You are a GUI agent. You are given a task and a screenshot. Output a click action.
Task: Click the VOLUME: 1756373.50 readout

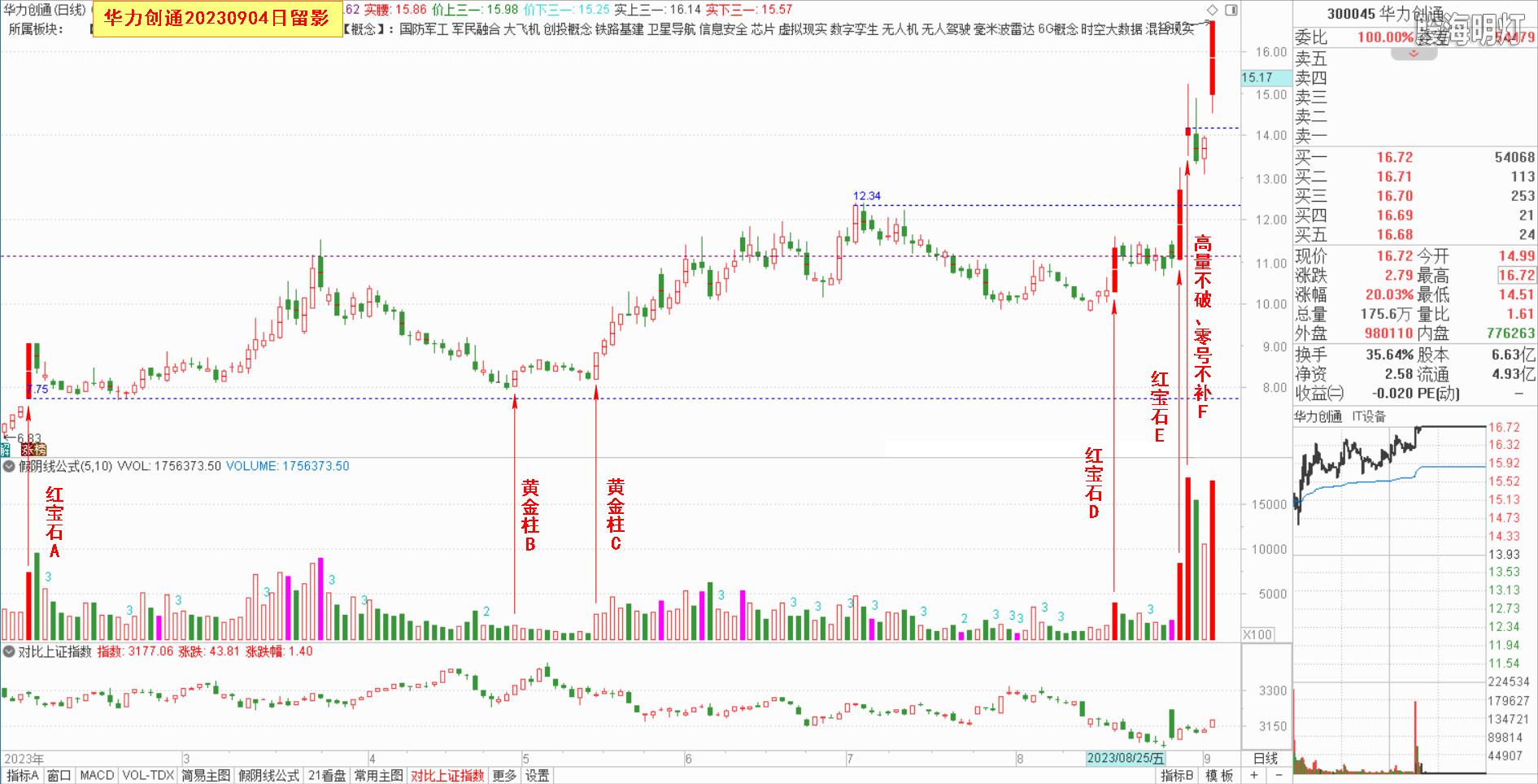pos(287,466)
